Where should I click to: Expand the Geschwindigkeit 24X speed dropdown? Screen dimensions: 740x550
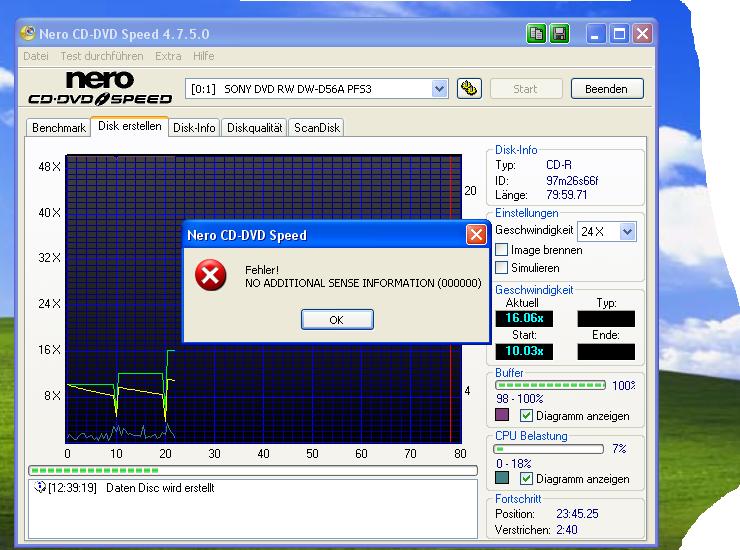point(627,232)
